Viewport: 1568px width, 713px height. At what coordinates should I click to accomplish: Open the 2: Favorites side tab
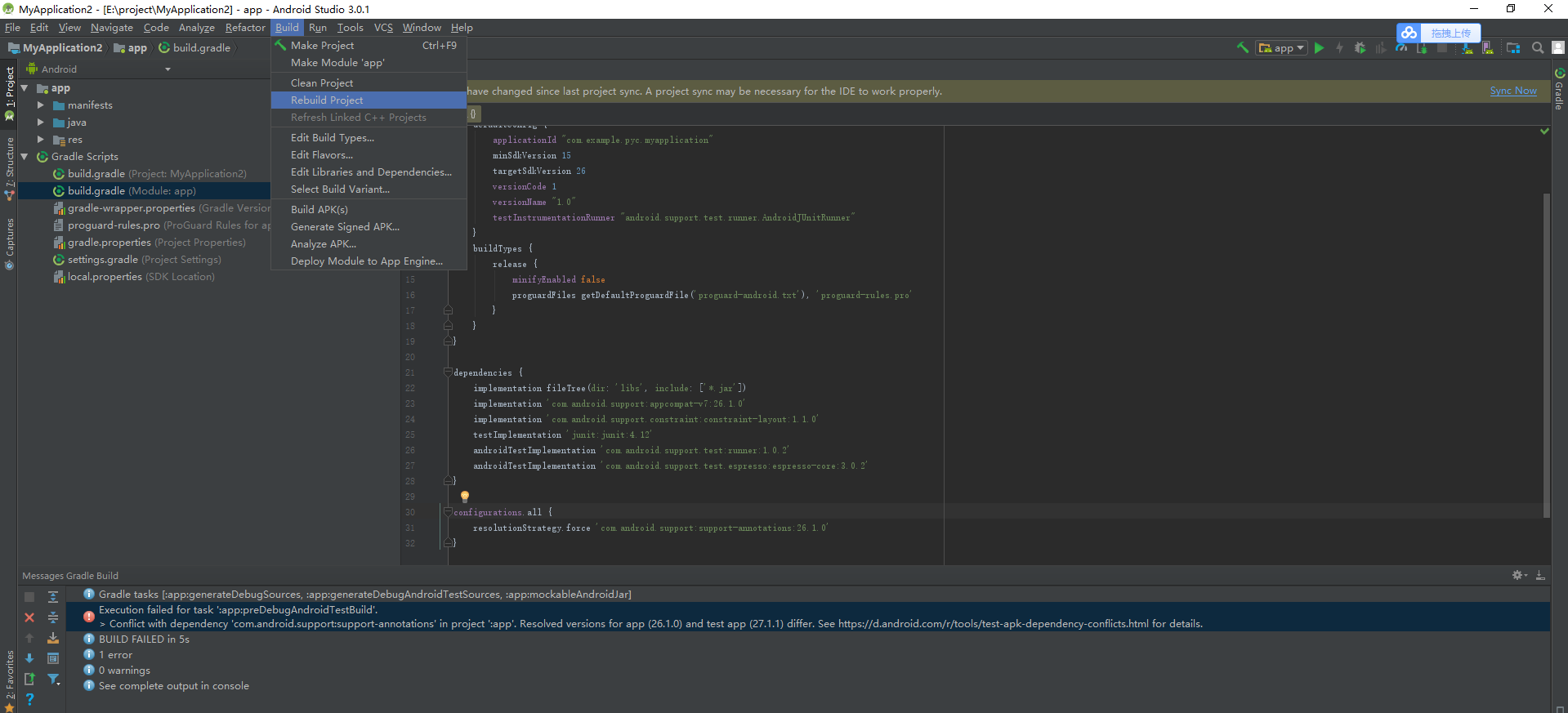coord(9,680)
